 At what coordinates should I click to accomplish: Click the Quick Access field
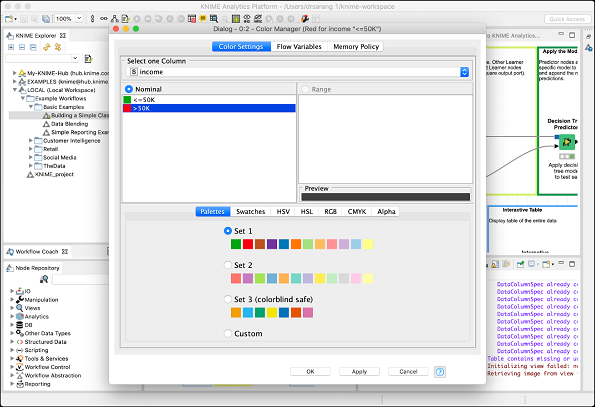click(x=567, y=19)
